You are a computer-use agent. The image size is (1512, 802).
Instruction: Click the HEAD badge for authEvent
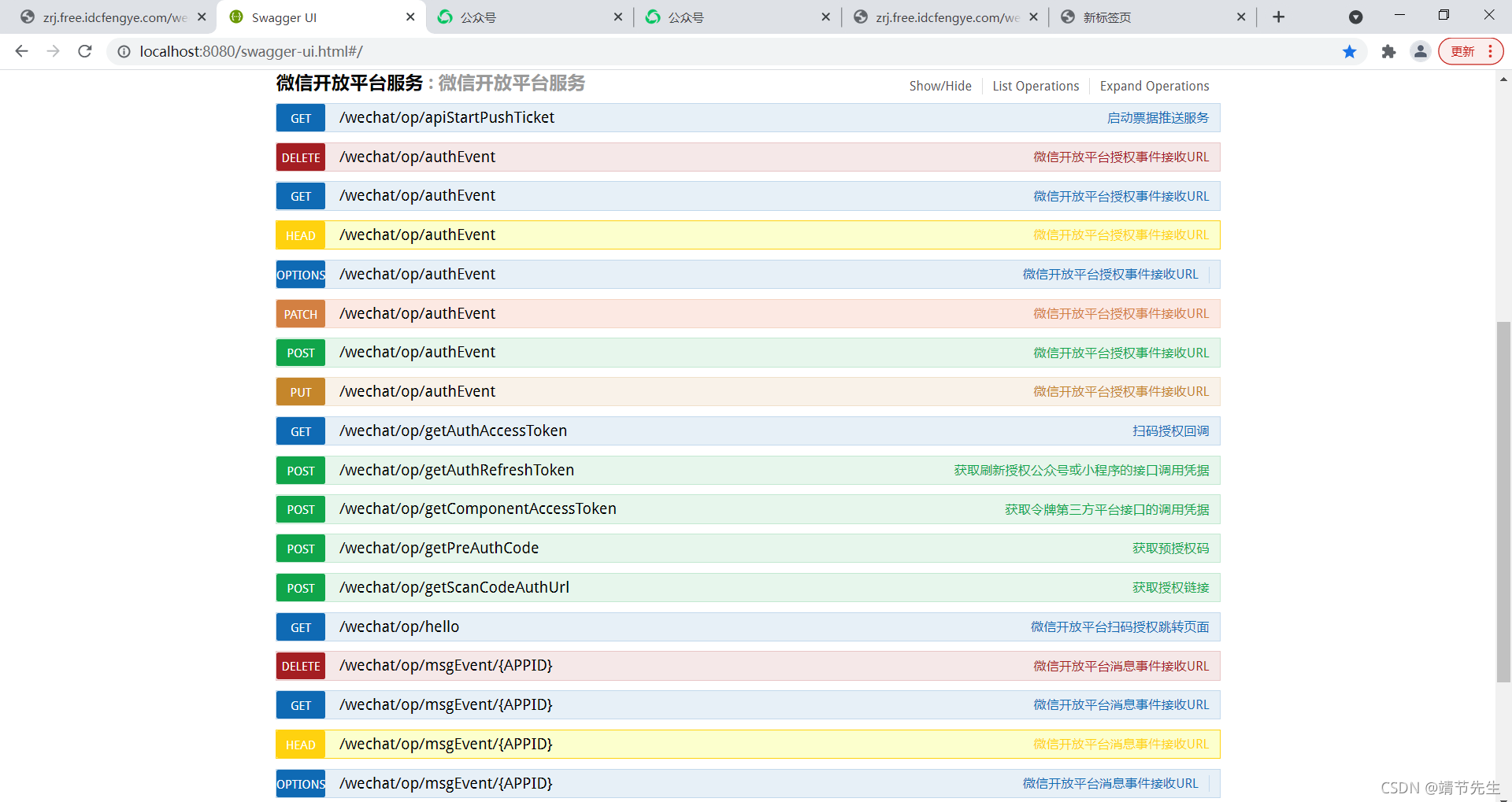point(301,235)
